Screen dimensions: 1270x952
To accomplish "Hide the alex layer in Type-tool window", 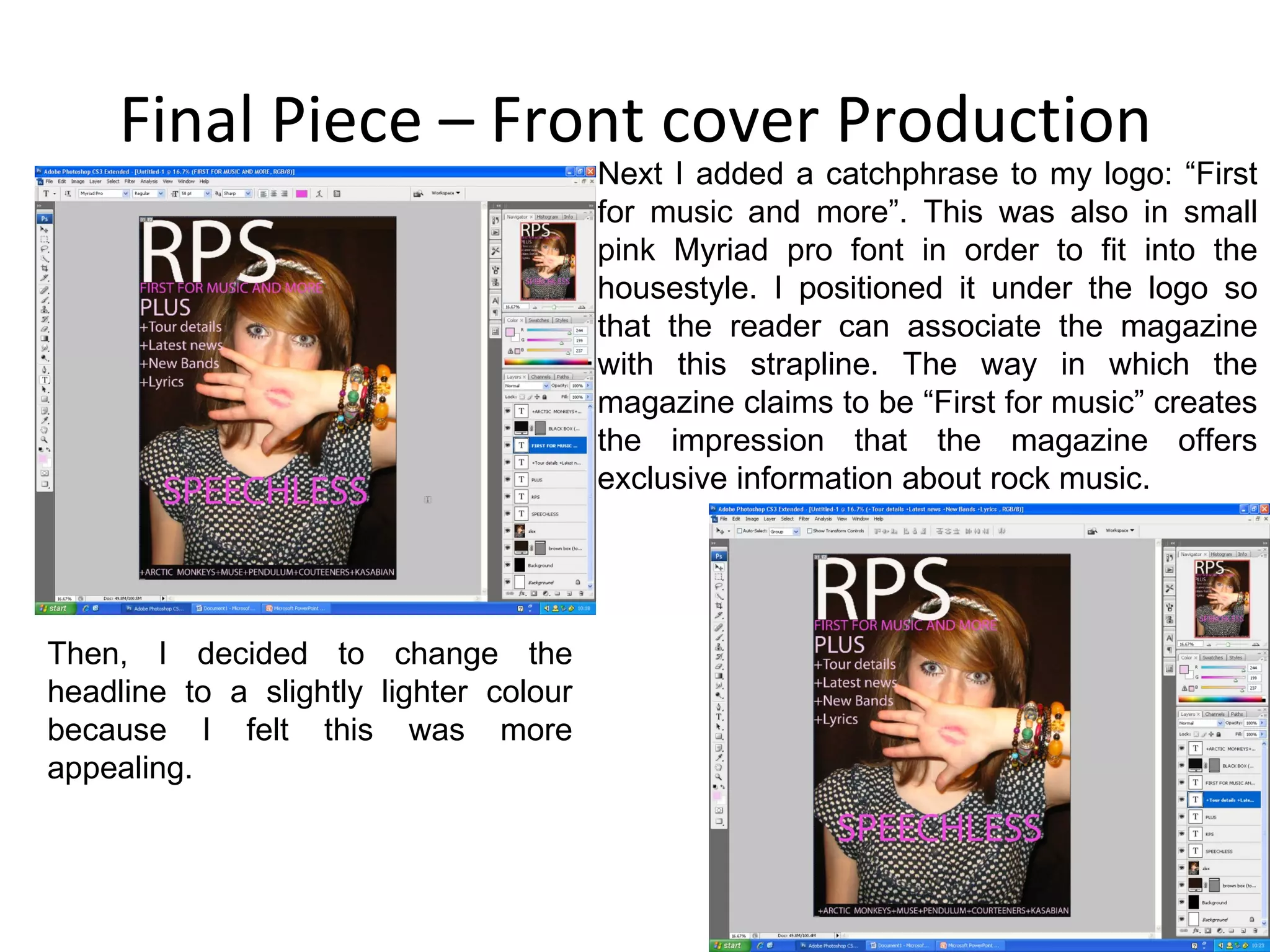I will coord(508,531).
